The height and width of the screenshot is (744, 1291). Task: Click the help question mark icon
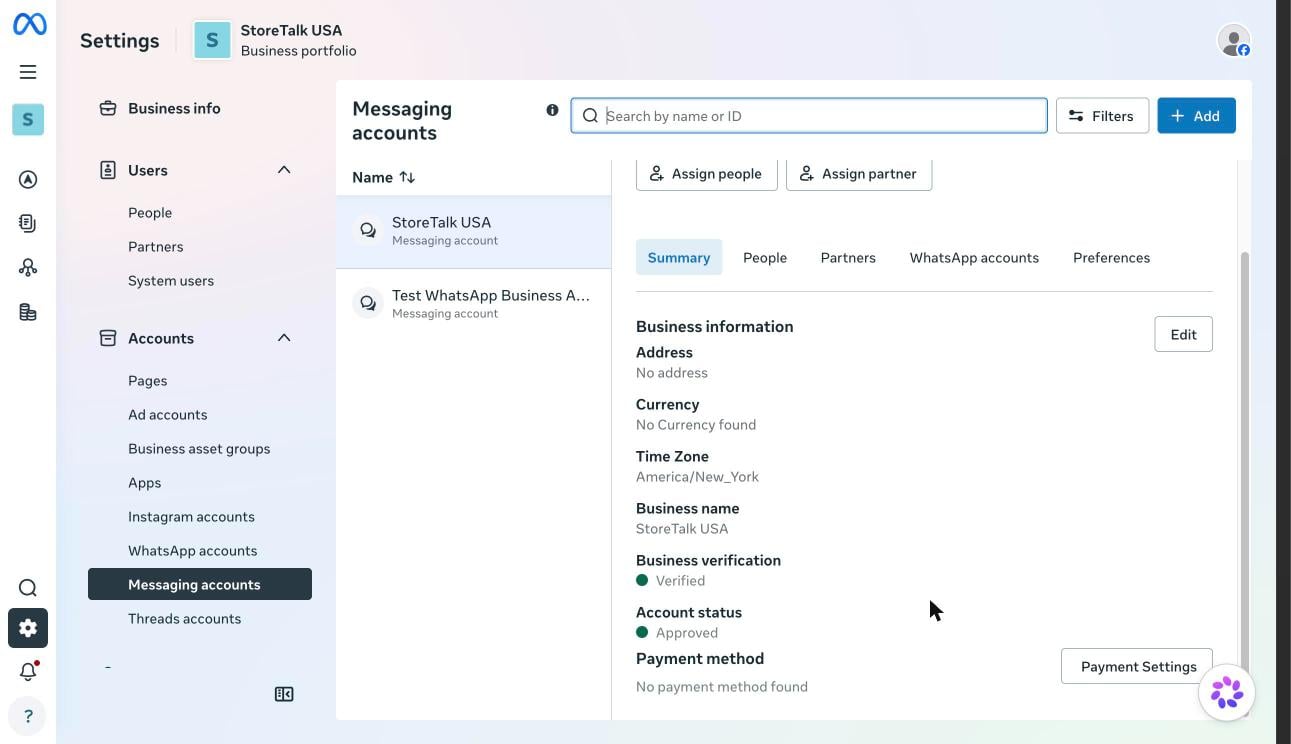pos(28,716)
